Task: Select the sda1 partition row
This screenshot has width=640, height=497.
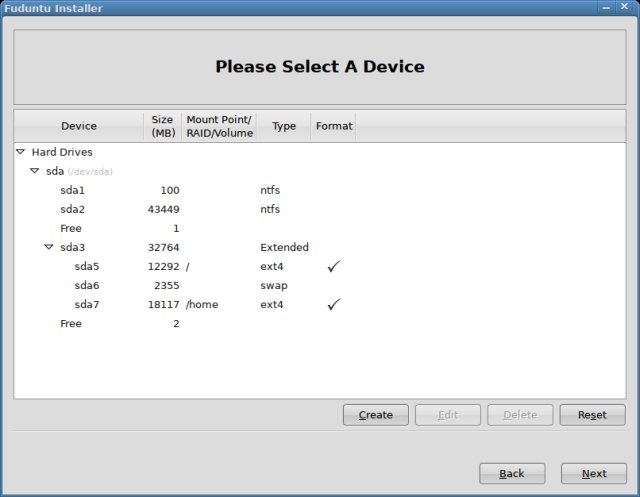Action: coord(320,190)
